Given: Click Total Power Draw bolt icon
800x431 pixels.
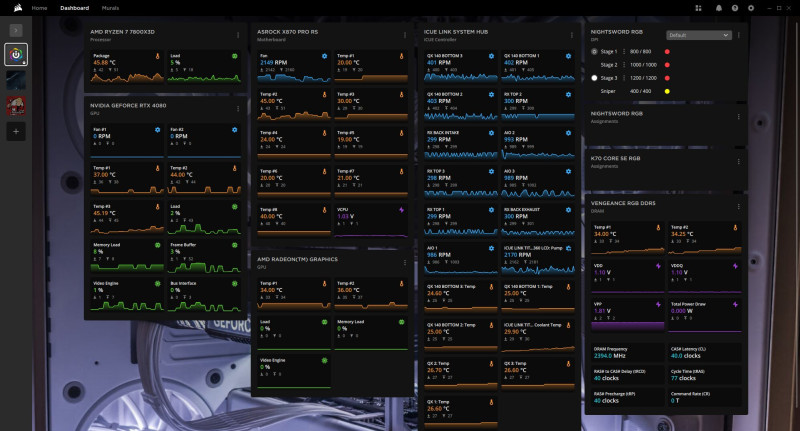Looking at the screenshot, I should point(735,305).
